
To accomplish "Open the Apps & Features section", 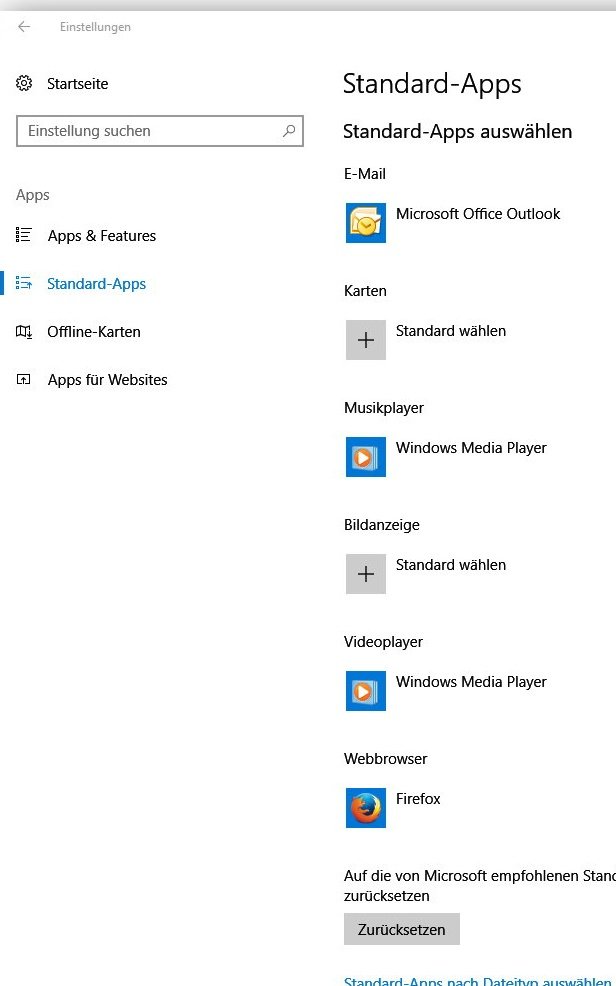I will click(102, 236).
